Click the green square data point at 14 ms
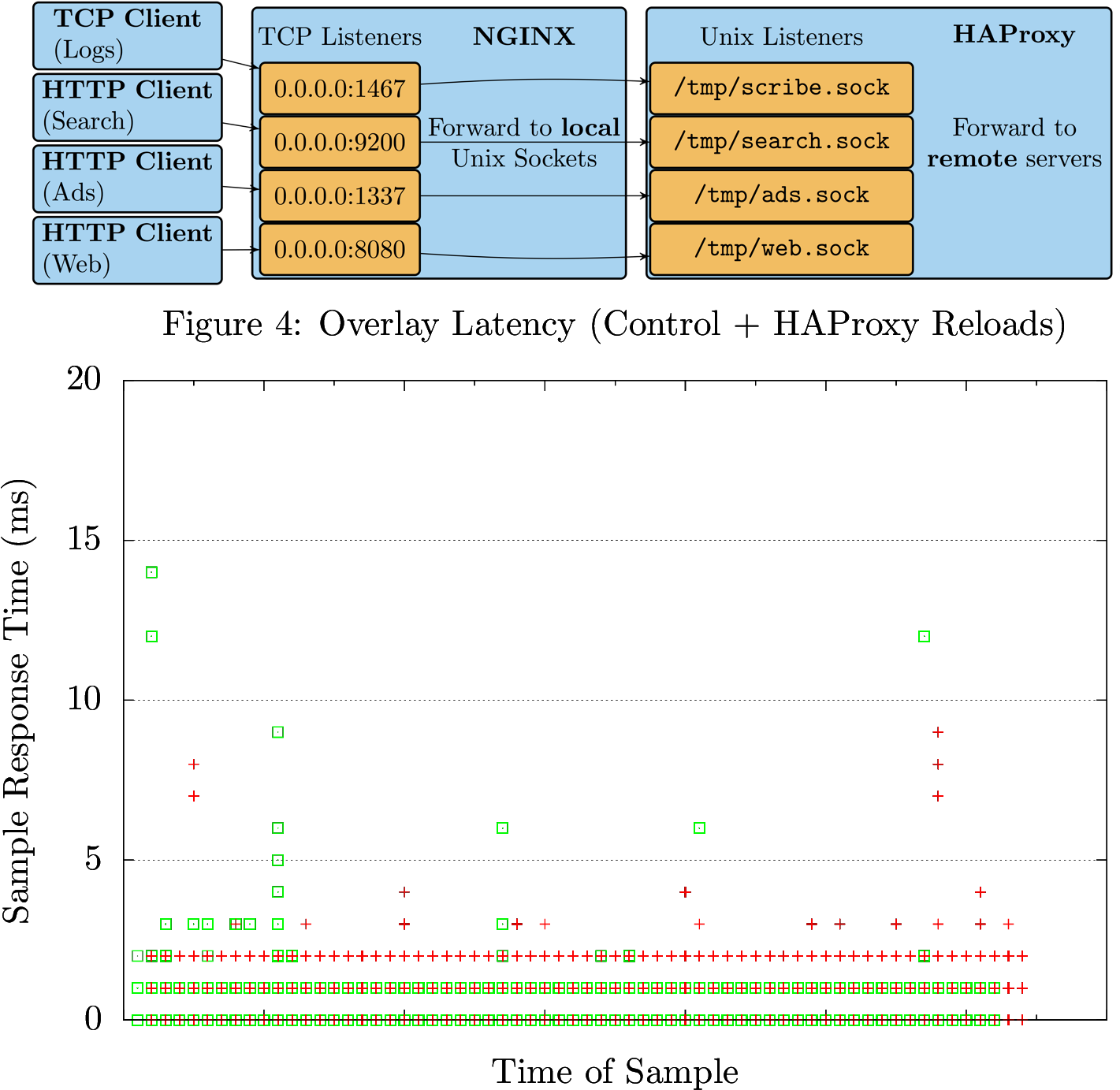 tap(152, 572)
